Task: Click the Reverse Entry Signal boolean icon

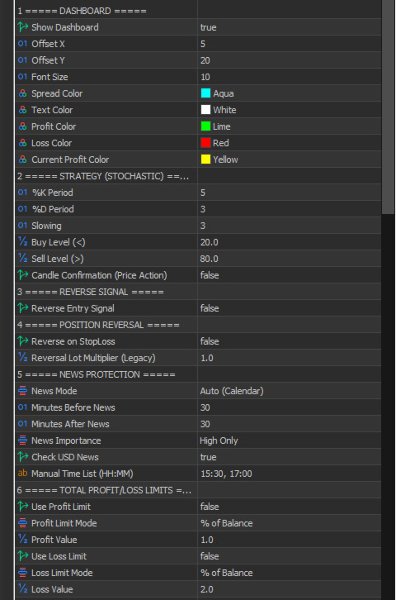Action: pos(23,308)
